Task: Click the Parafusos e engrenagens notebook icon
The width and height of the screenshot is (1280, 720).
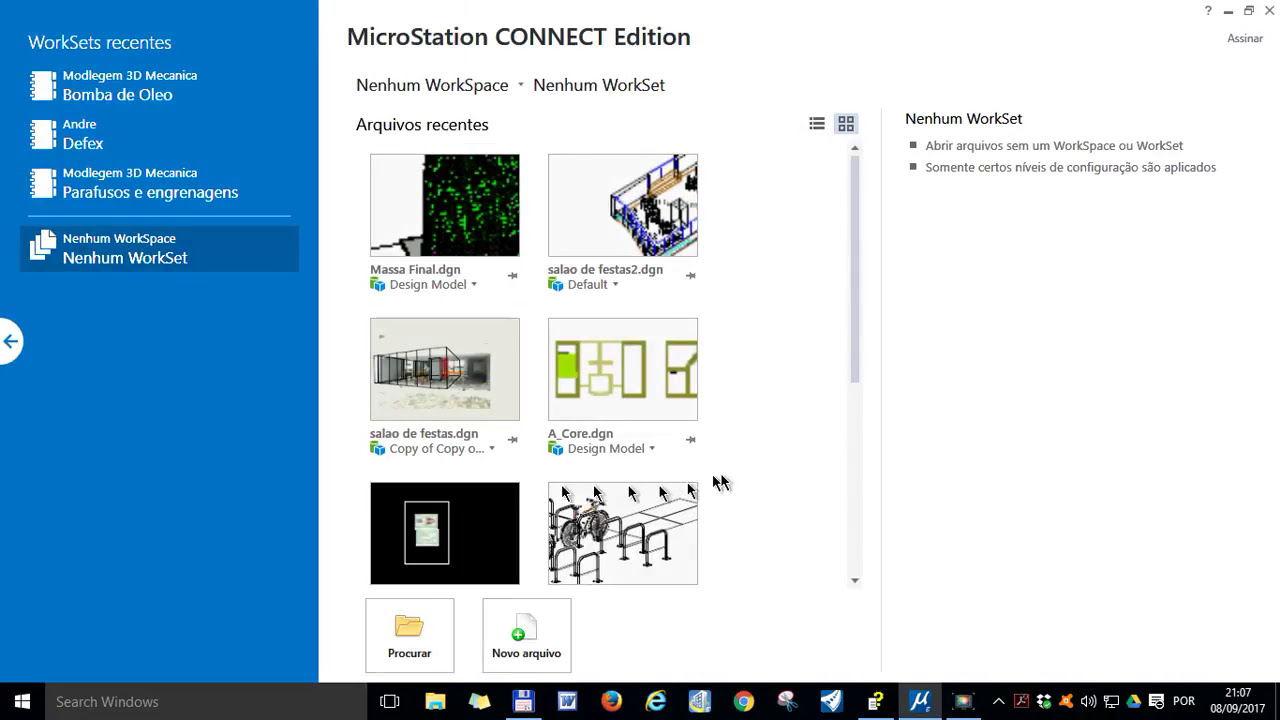Action: [x=43, y=184]
